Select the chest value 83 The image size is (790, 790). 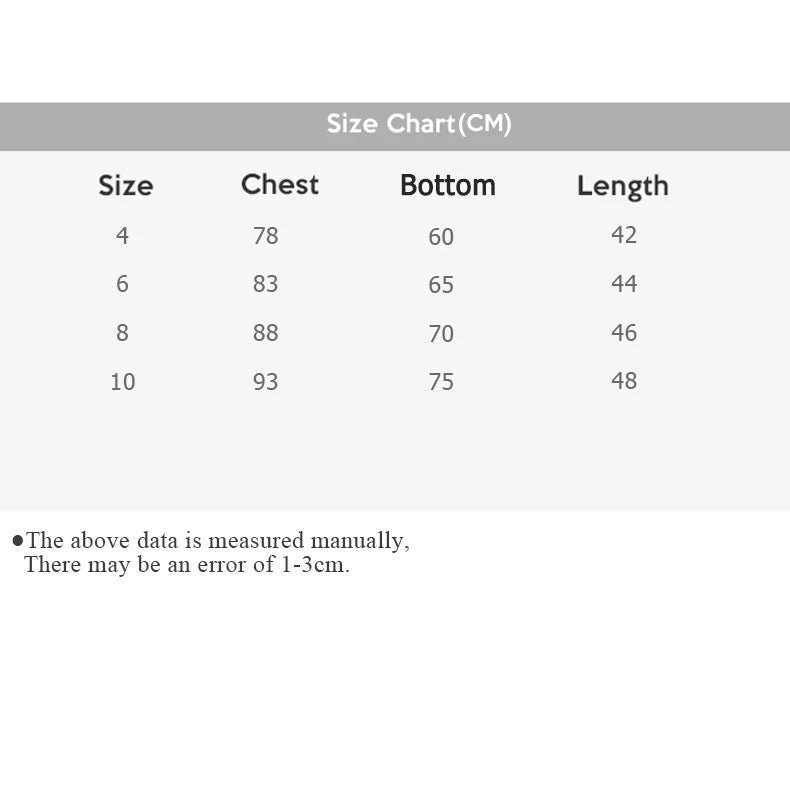(265, 284)
